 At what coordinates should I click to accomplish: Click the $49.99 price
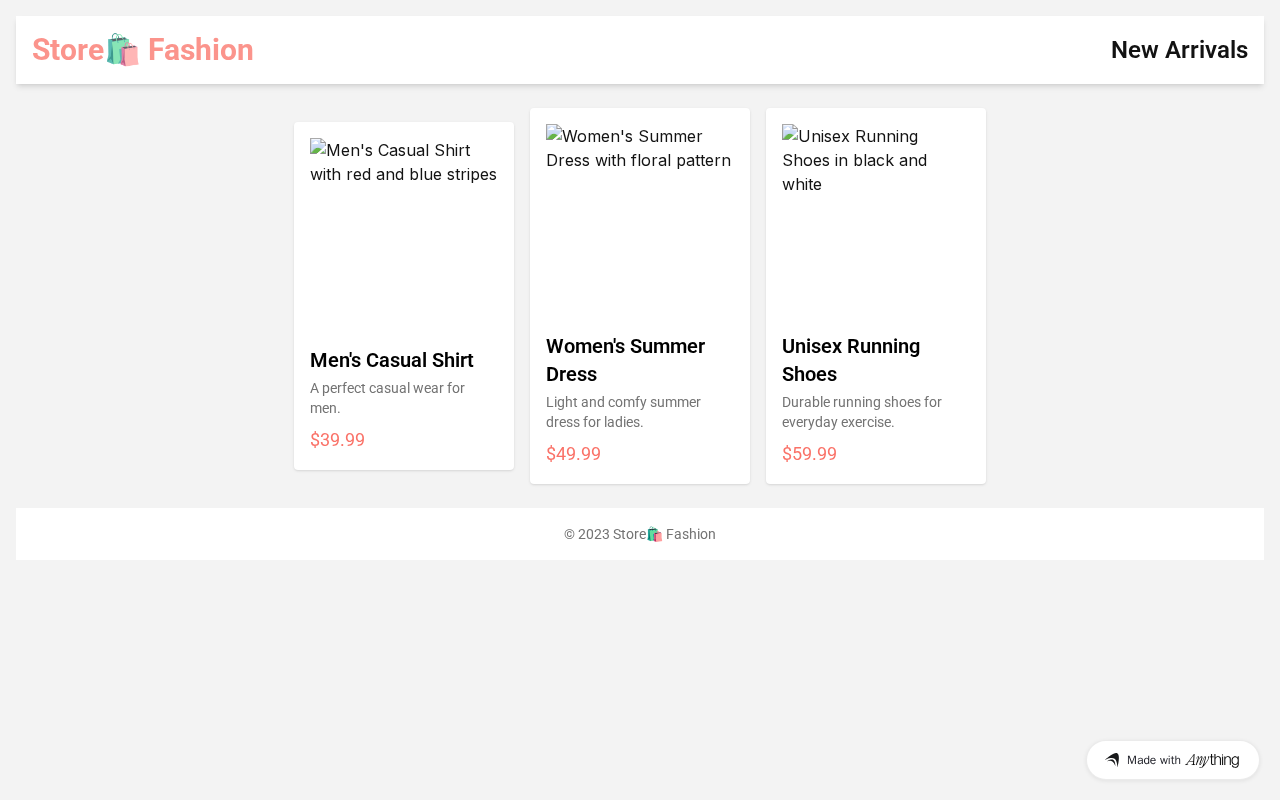tap(574, 454)
